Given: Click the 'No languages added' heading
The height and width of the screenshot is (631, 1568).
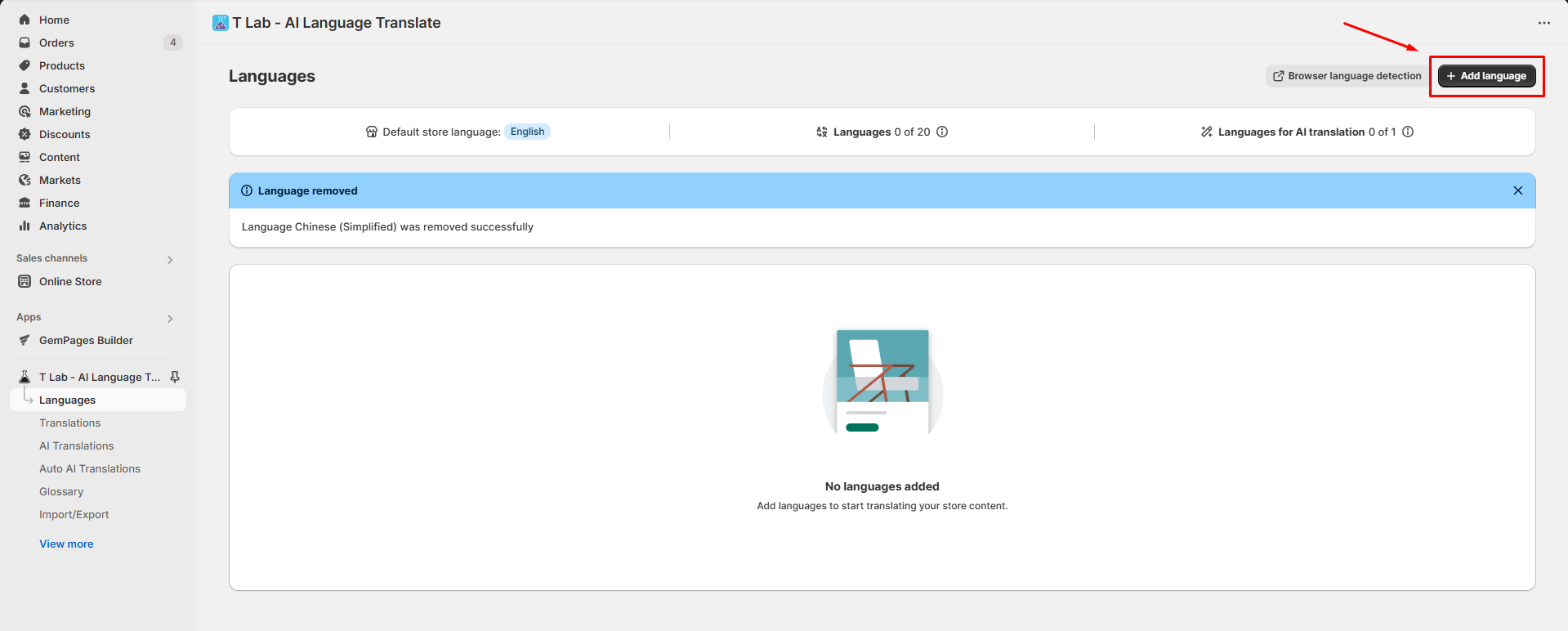Looking at the screenshot, I should [882, 486].
